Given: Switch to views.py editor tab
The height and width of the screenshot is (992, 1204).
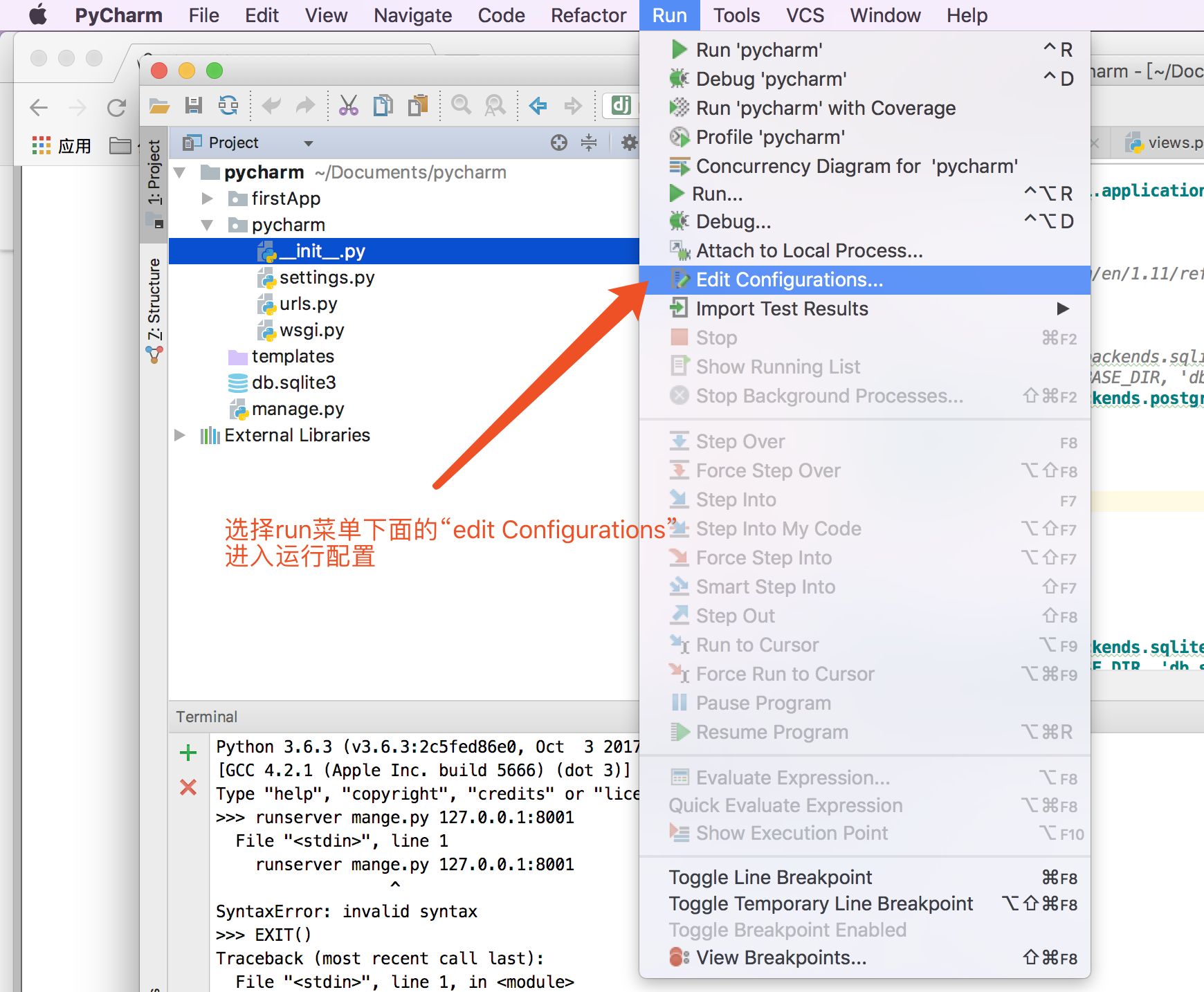Looking at the screenshot, I should [1164, 143].
